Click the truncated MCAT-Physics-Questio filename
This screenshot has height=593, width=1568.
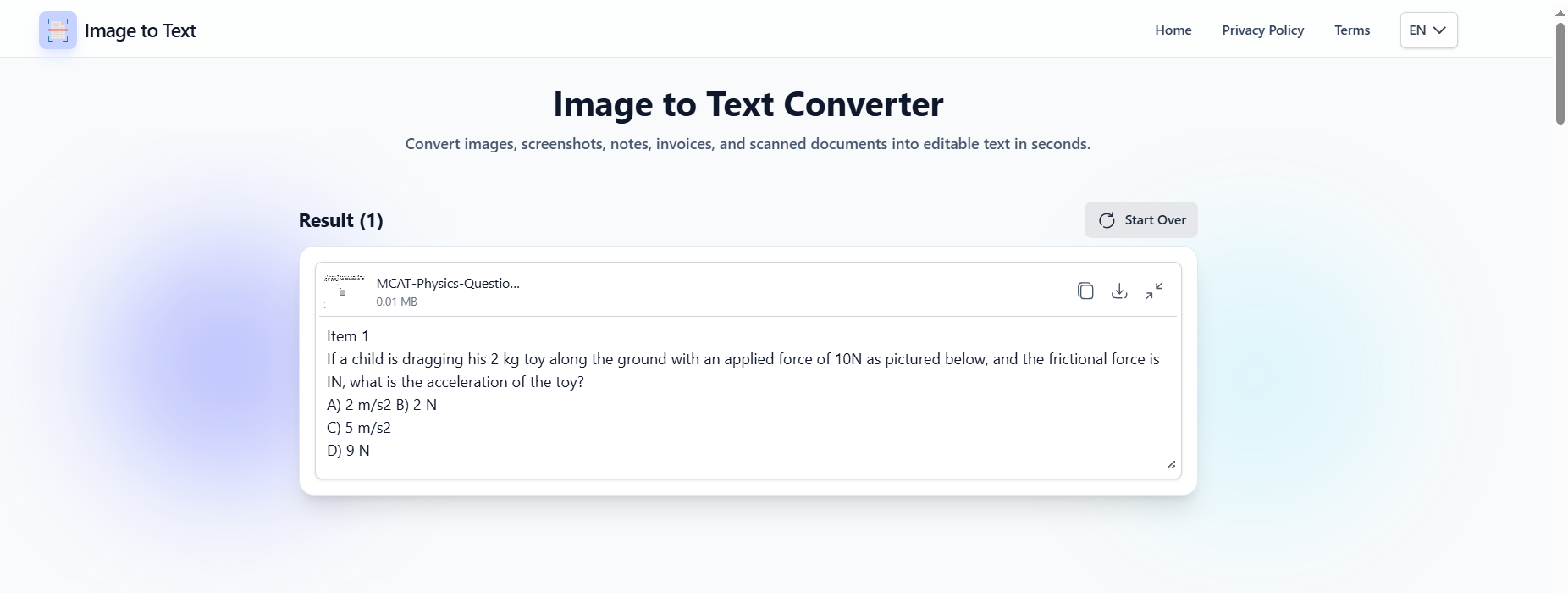click(447, 283)
